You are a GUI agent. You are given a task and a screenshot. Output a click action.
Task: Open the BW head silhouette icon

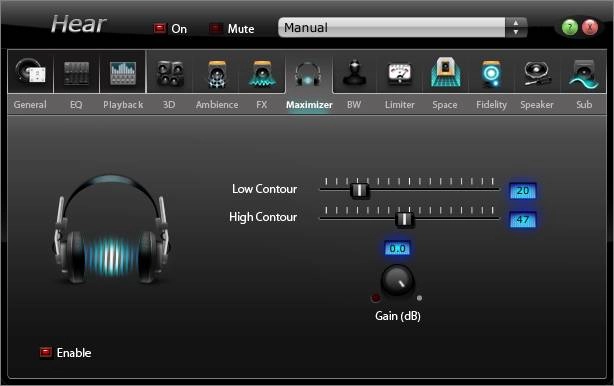point(354,72)
